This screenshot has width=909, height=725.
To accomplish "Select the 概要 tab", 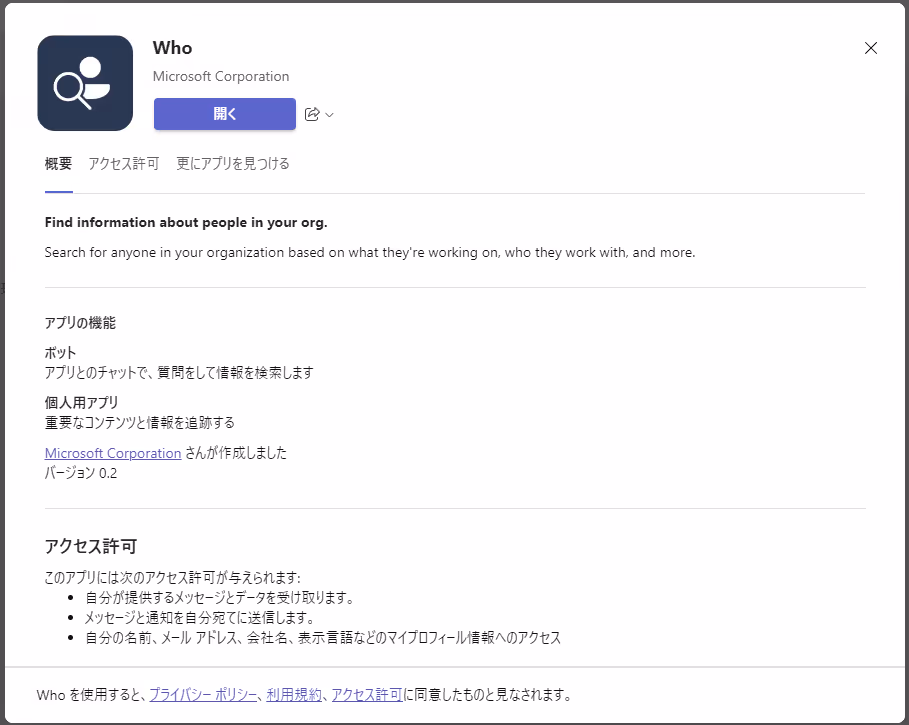I will (59, 163).
